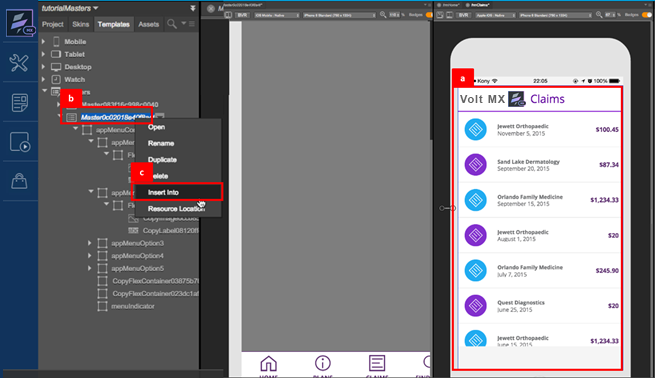The width and height of the screenshot is (655, 378).
Task: Click the Plans info icon in bottom menu
Action: (322, 363)
